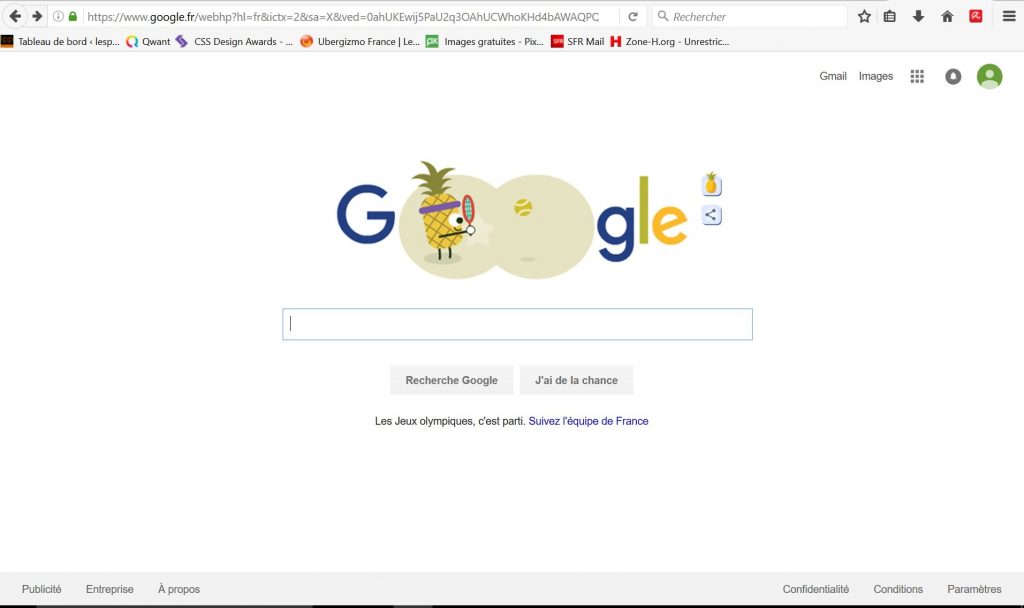Open the Firefox hamburger menu
The height and width of the screenshot is (608, 1024).
pos(1009,16)
